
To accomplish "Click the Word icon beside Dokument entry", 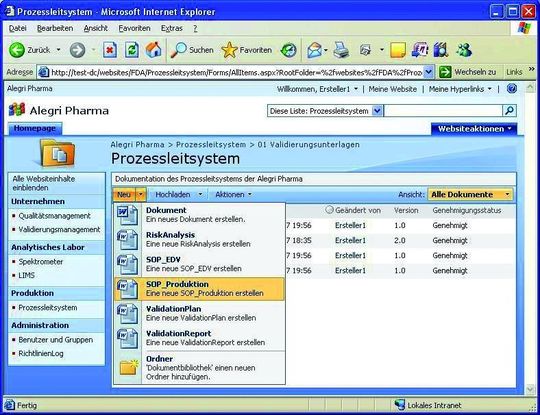I will pos(127,215).
